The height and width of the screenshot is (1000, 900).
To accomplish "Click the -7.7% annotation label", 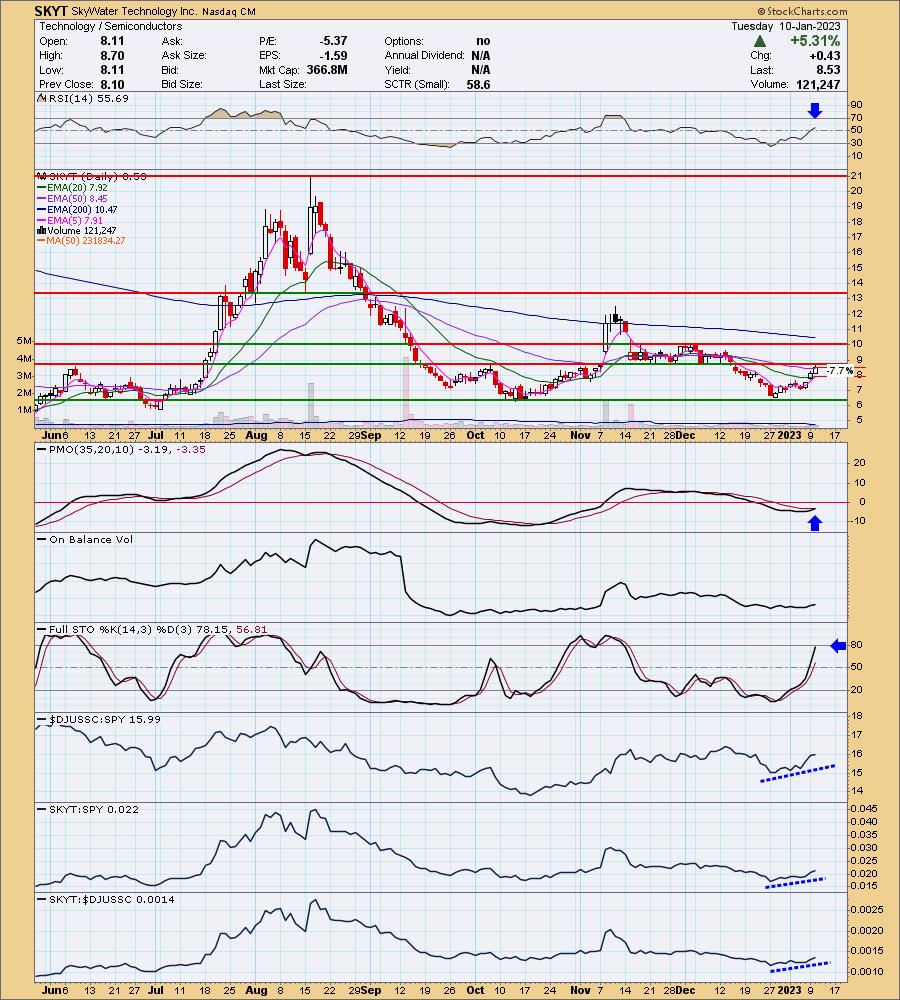I will [x=840, y=371].
